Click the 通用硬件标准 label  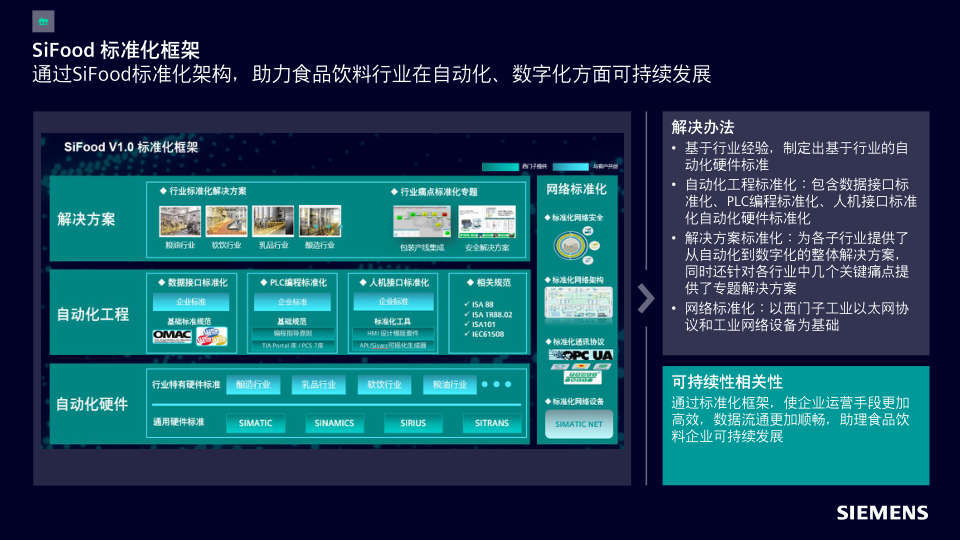(x=178, y=422)
